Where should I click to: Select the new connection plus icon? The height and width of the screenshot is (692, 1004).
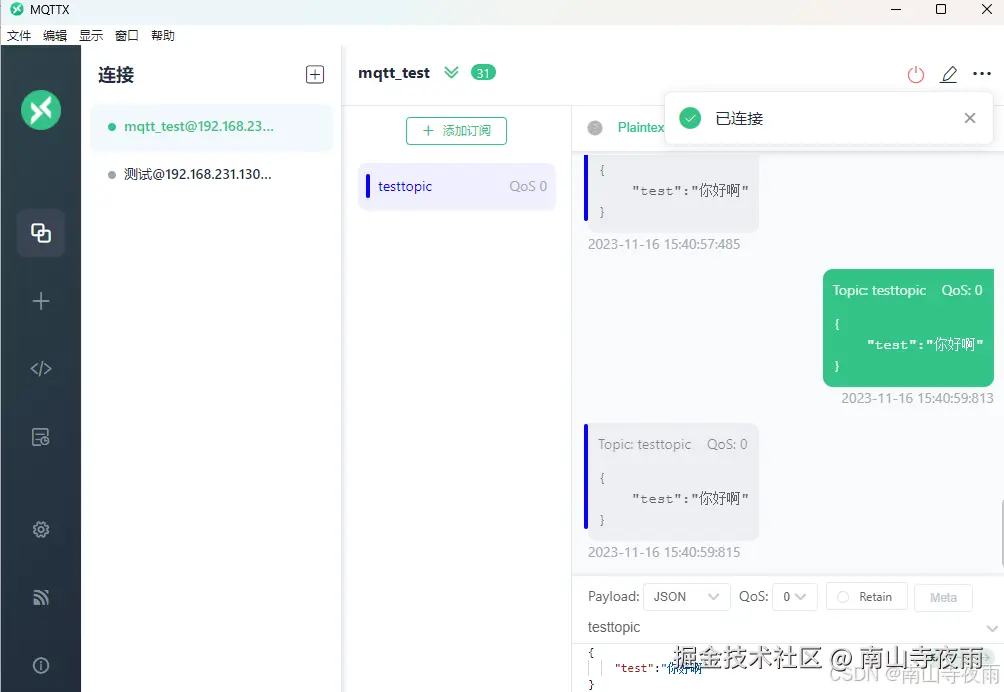(40, 300)
